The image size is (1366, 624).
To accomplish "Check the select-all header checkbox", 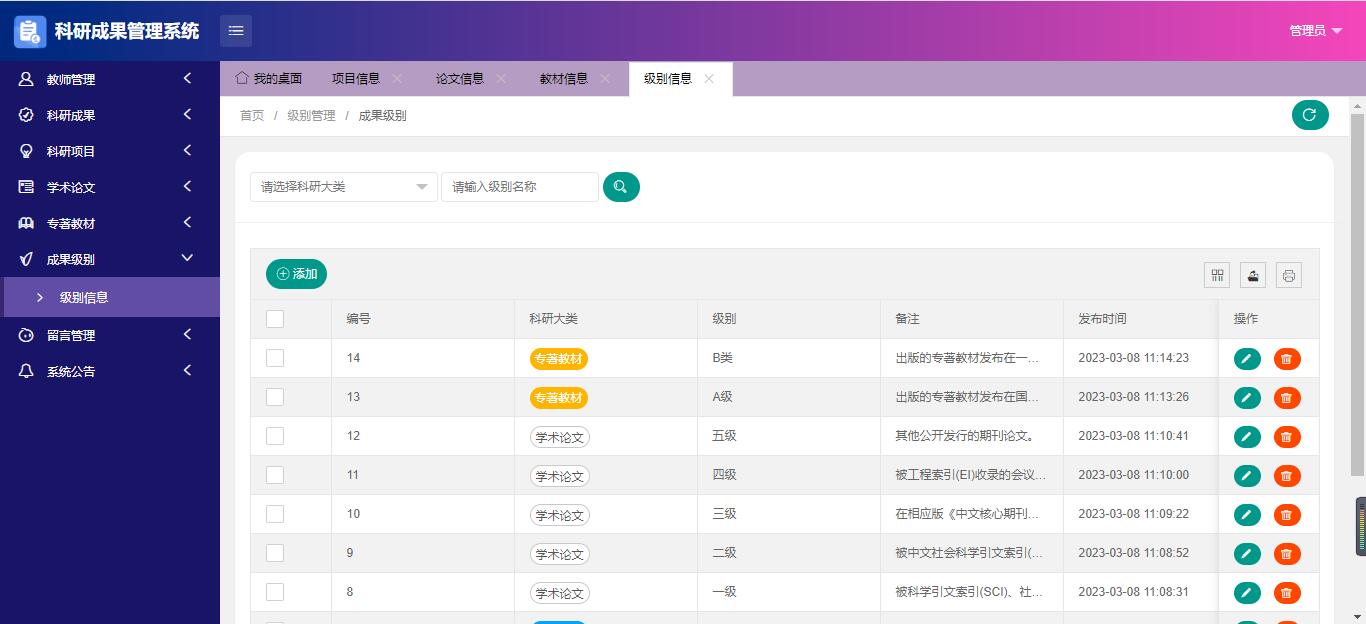I will click(x=275, y=319).
